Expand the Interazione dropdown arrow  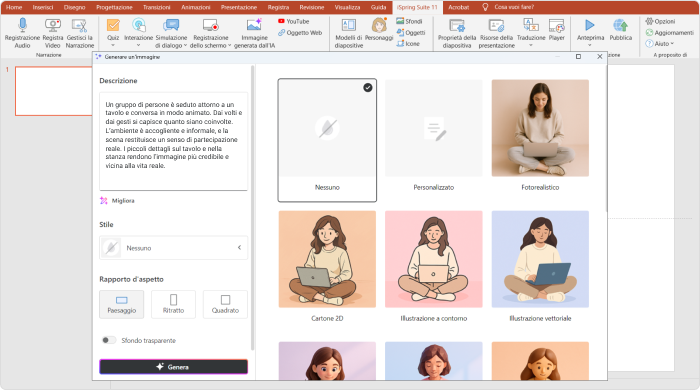(138, 45)
